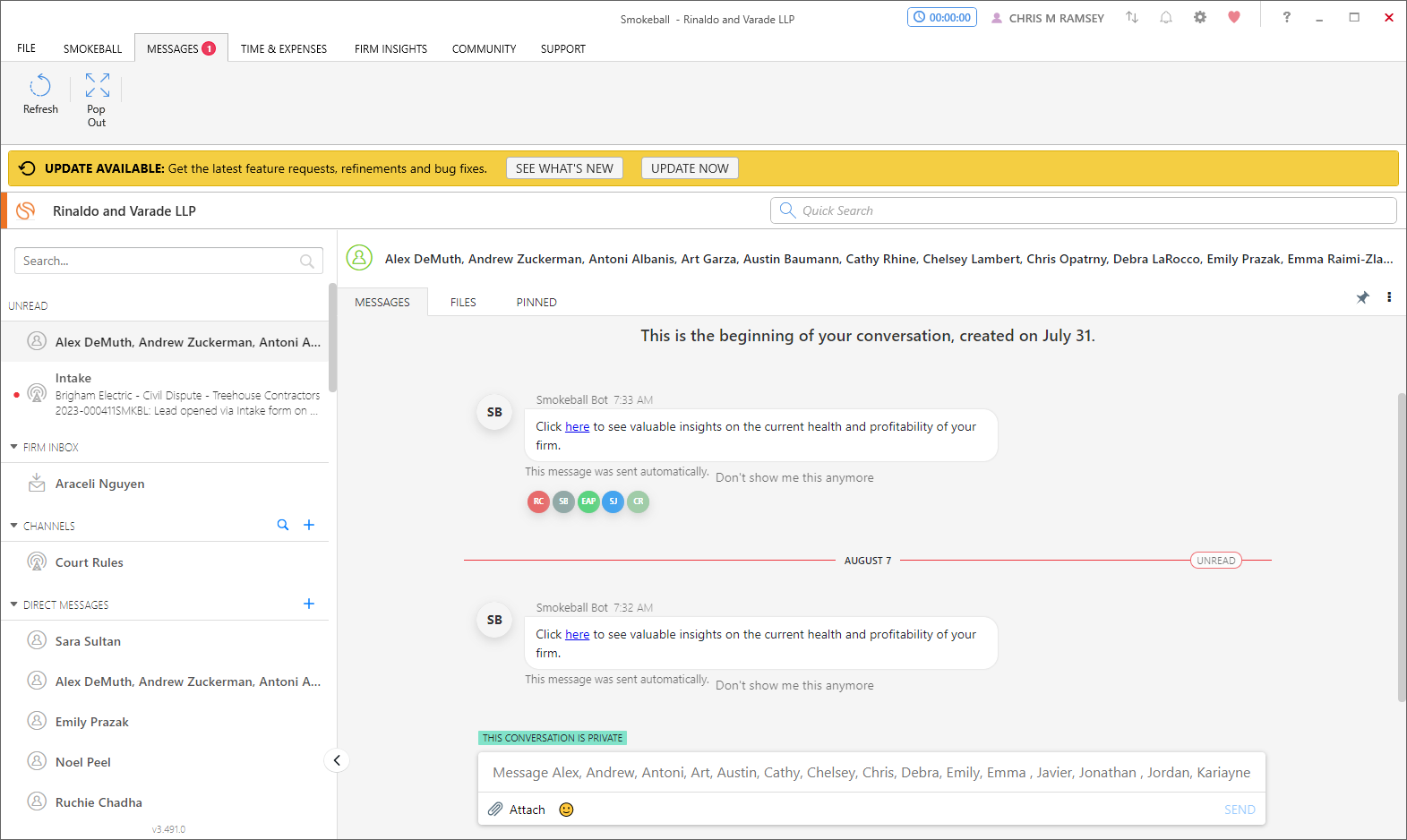Click the CHRIS M RAMSEY user name
Screen dimensions: 1407x840
point(1056,18)
